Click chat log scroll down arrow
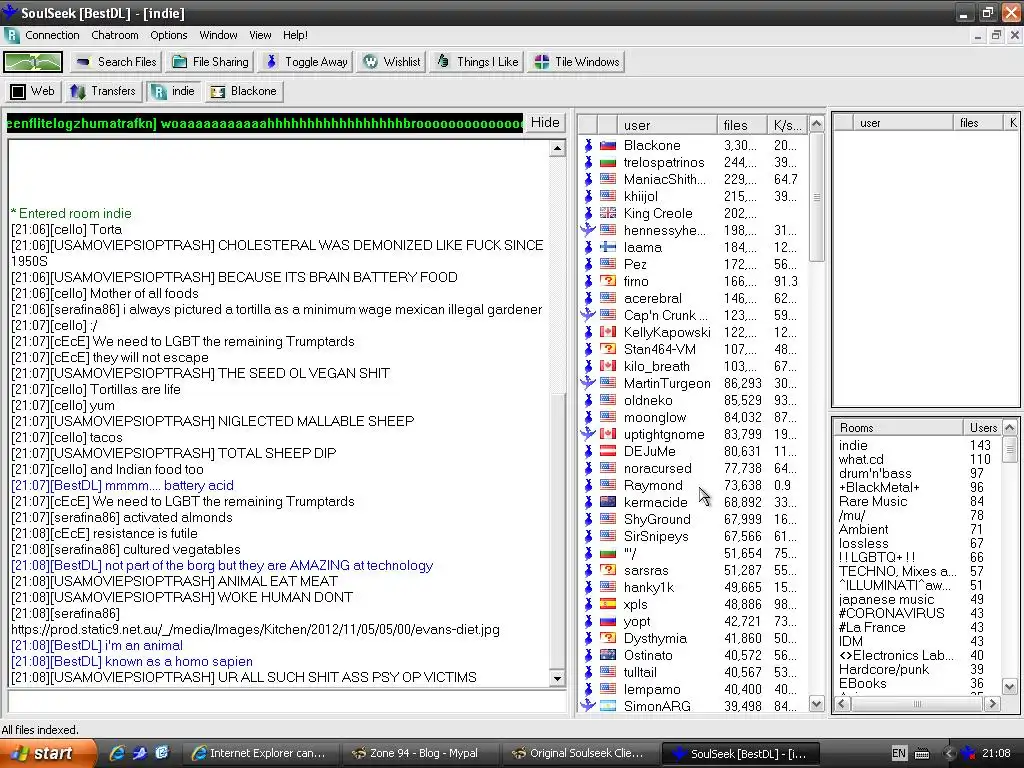Viewport: 1024px width, 768px height. pyautogui.click(x=557, y=679)
